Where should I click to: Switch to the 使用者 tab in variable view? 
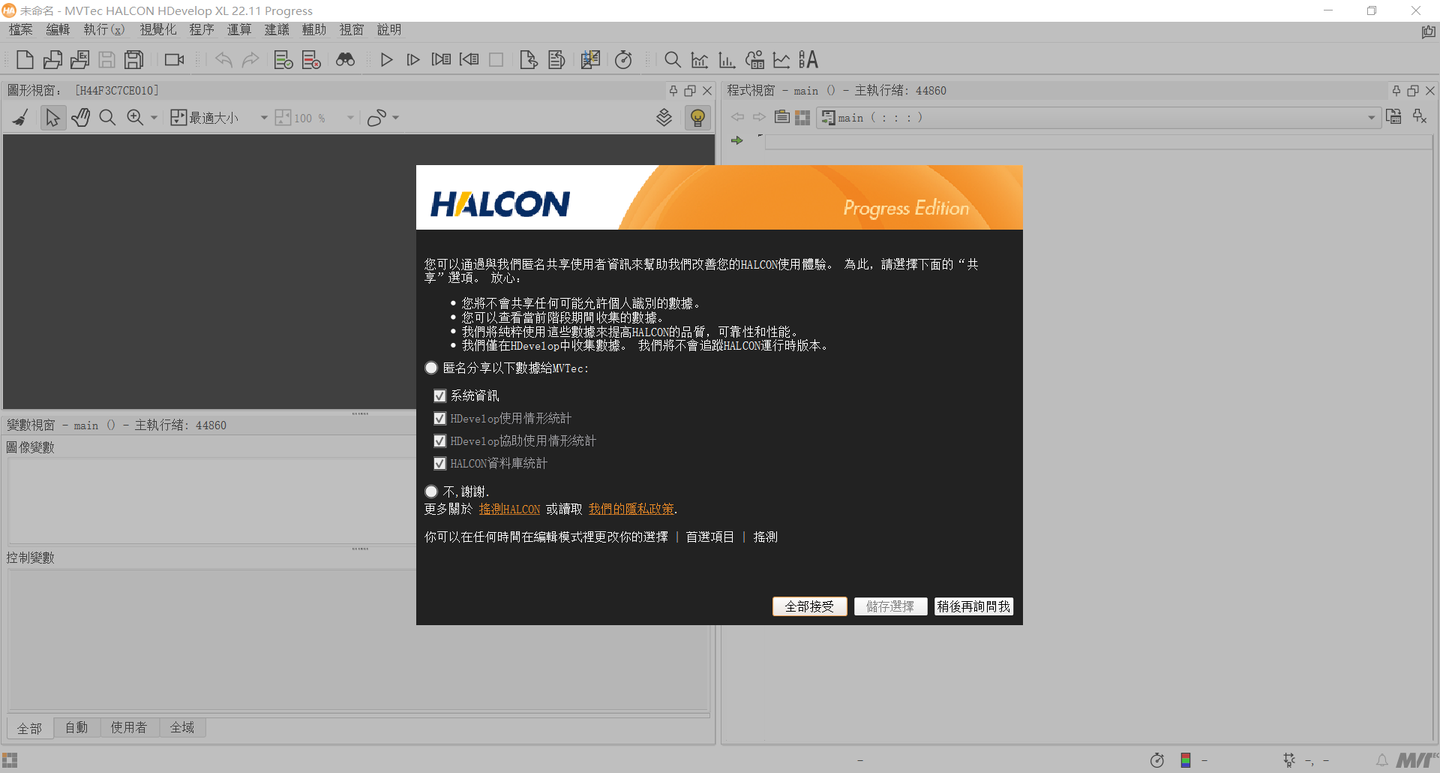coord(129,727)
